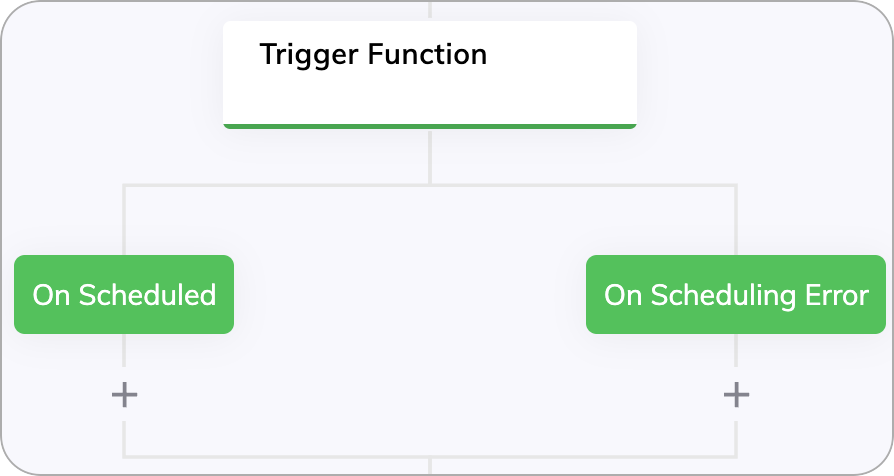Click the word Scheduled in the left branch label

tap(147, 295)
